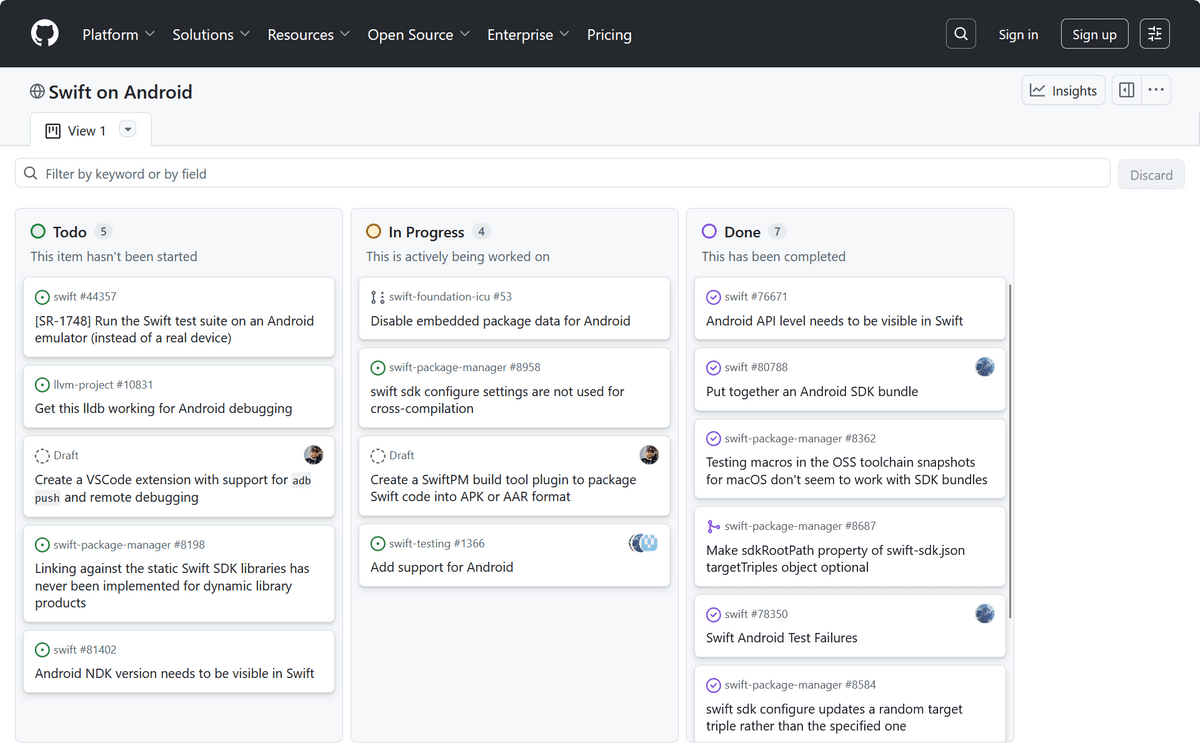The image size is (1200, 750).
Task: Open the Insights button
Action: [x=1064, y=91]
